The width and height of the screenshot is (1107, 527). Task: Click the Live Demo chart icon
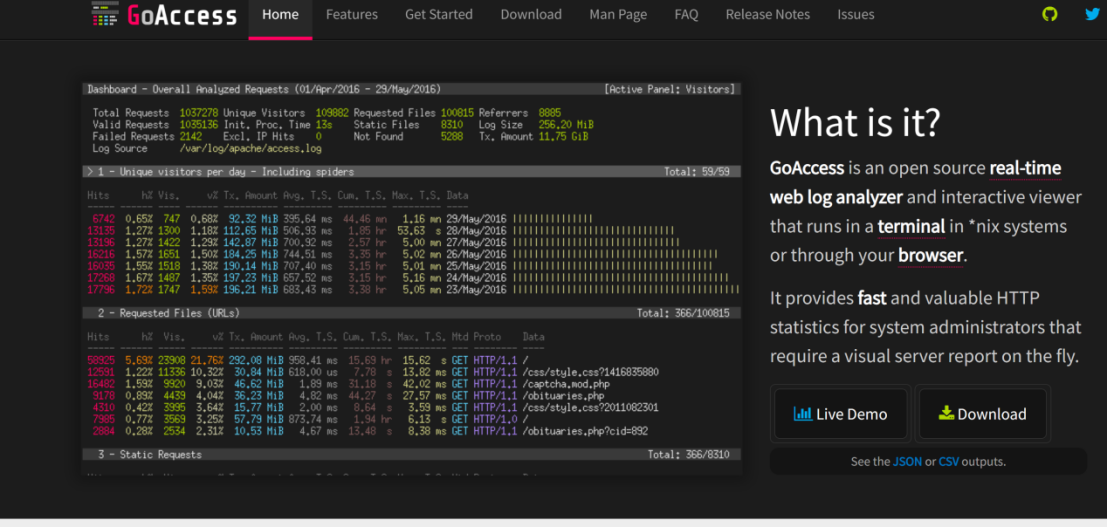tap(803, 414)
